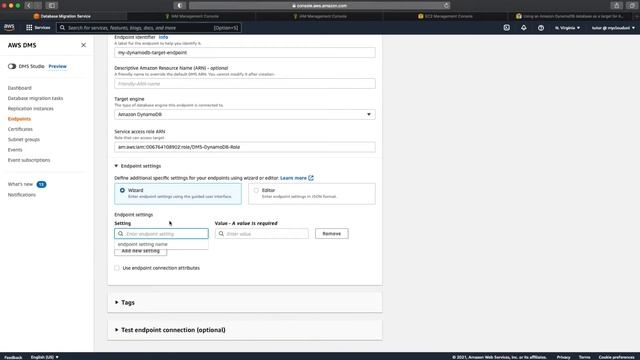
Task: Open the Target engine dropdown
Action: point(244,115)
